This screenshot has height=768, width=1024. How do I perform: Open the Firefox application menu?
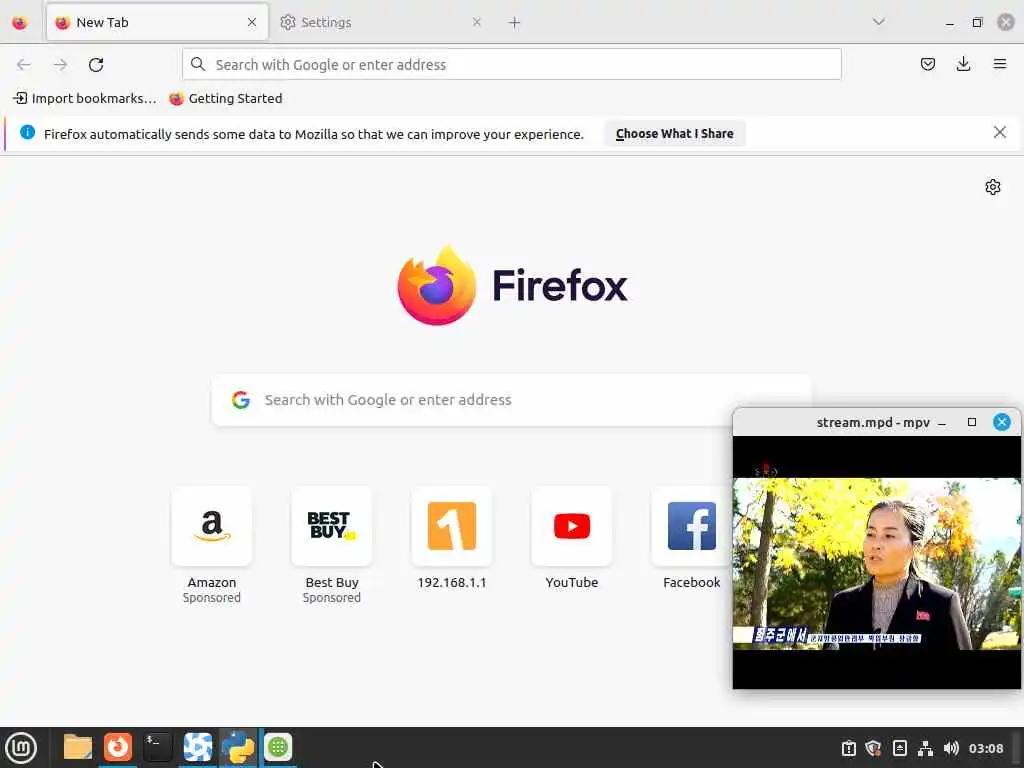999,64
